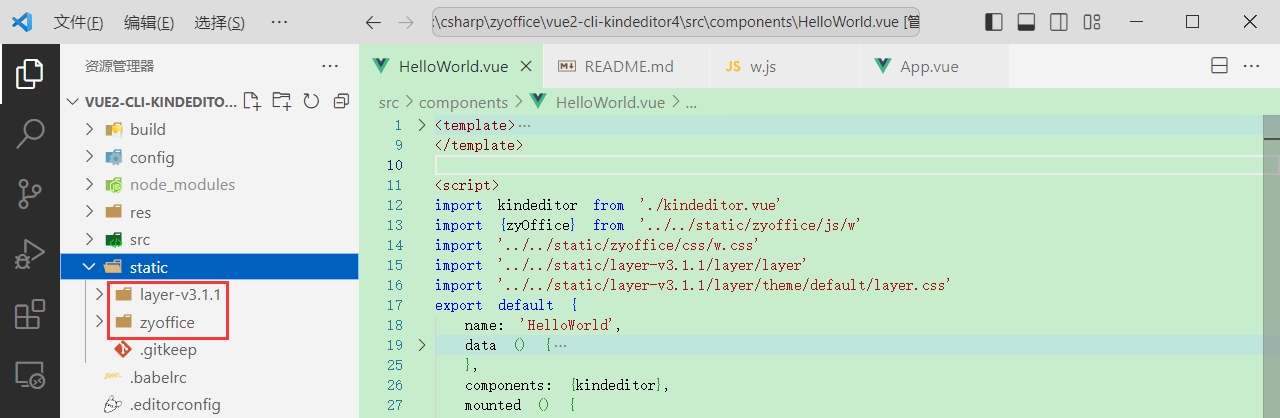Refresh the explorer file tree
The width and height of the screenshot is (1280, 418).
click(311, 101)
